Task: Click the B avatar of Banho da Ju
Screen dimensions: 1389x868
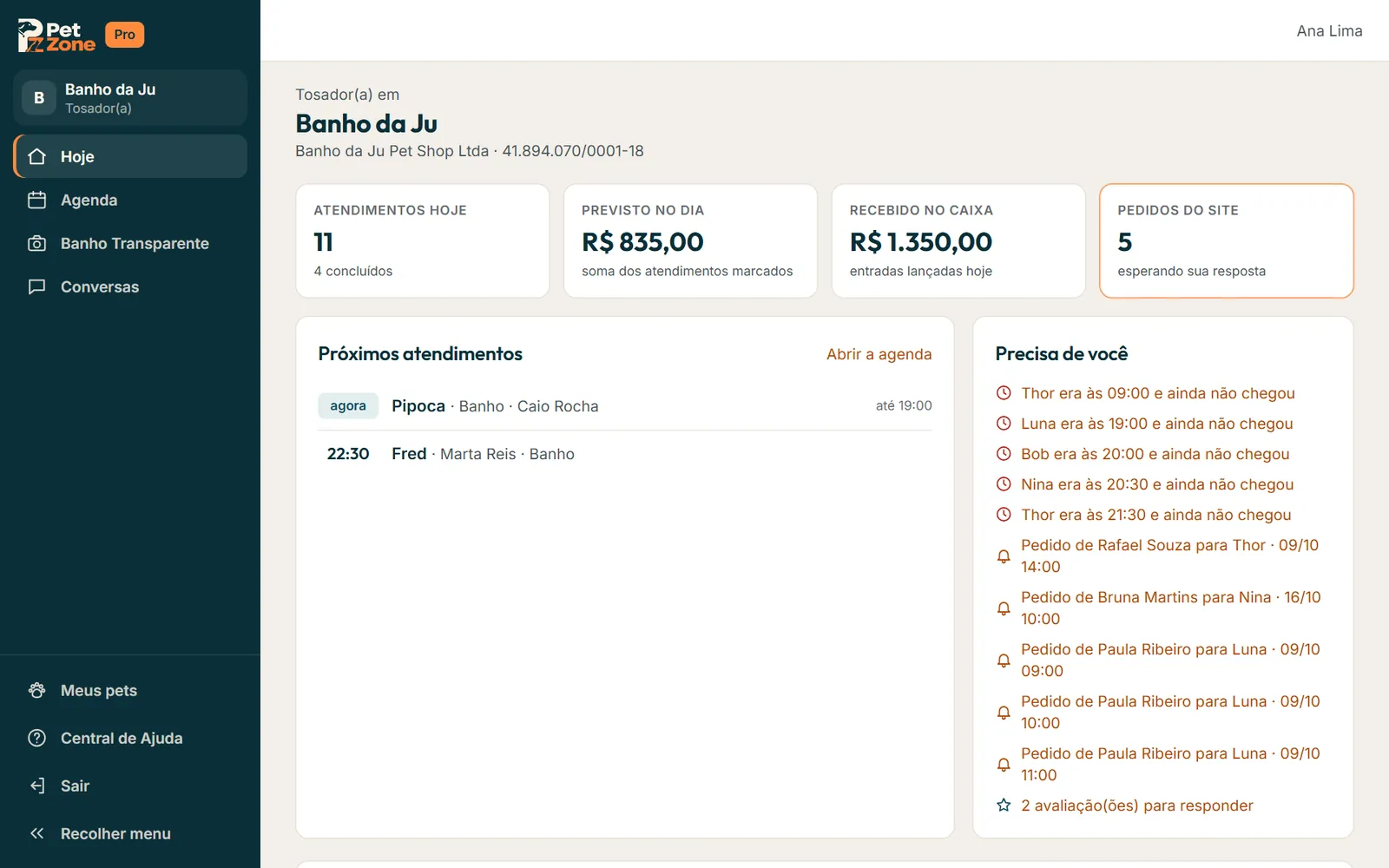Action: pos(39,98)
